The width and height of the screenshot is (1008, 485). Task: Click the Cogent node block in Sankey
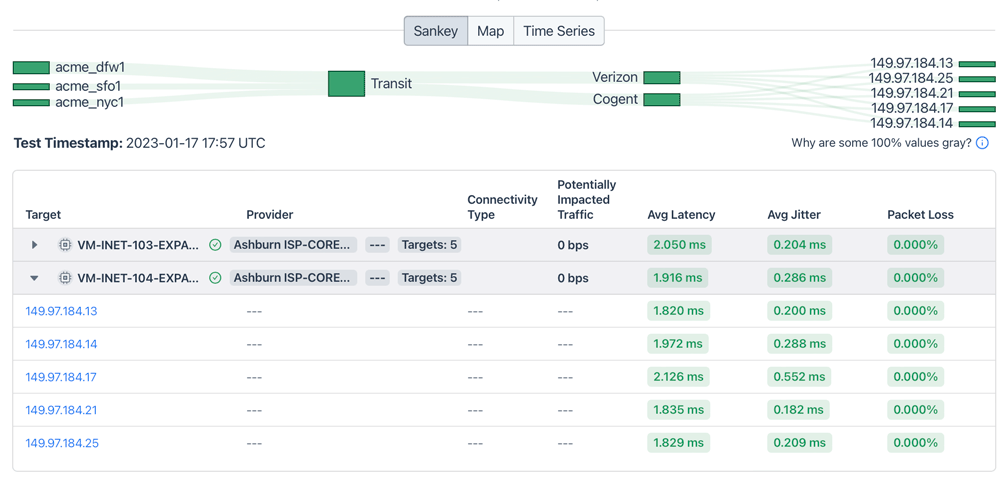(661, 99)
